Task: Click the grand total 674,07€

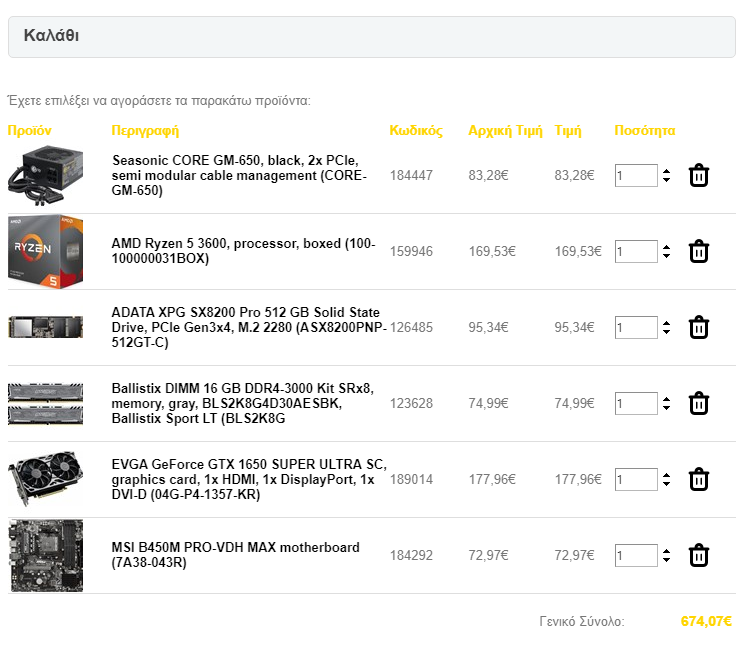Action: coord(706,621)
